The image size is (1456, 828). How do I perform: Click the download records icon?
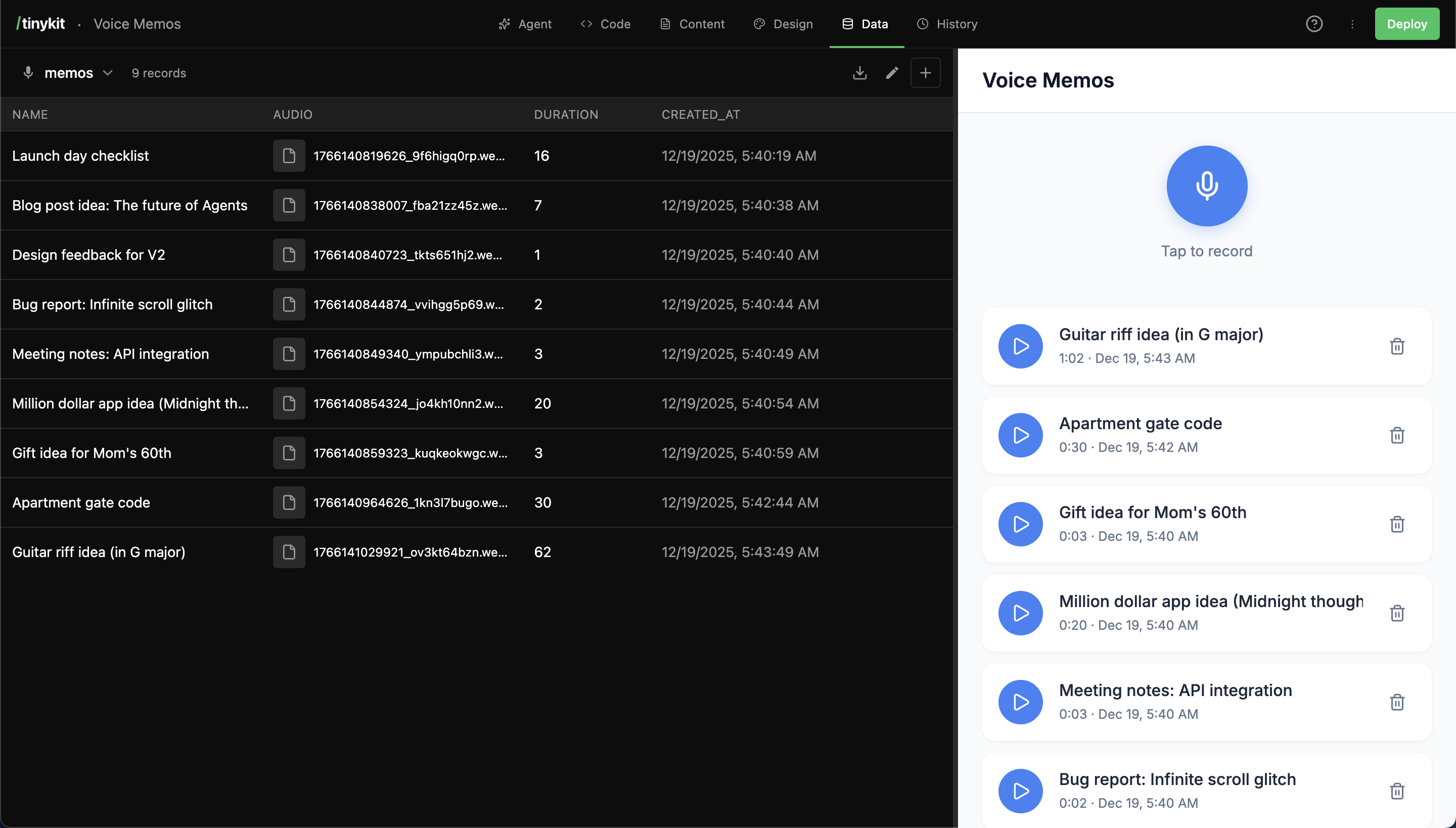(859, 73)
